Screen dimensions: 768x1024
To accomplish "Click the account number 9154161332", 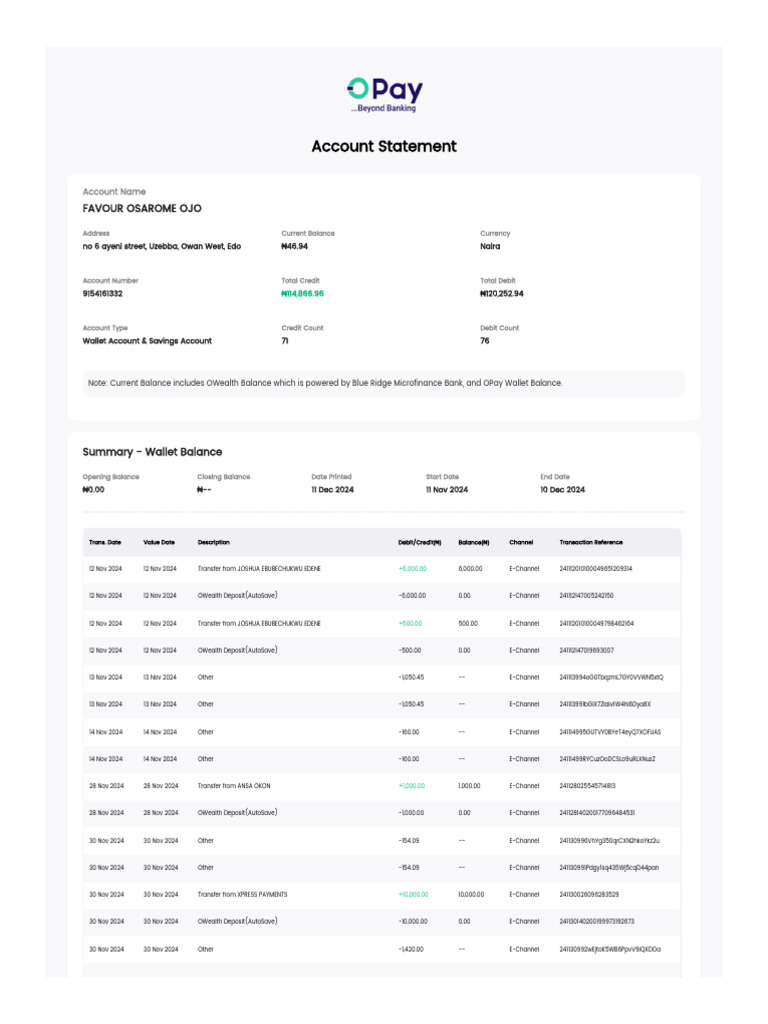I will (x=103, y=294).
